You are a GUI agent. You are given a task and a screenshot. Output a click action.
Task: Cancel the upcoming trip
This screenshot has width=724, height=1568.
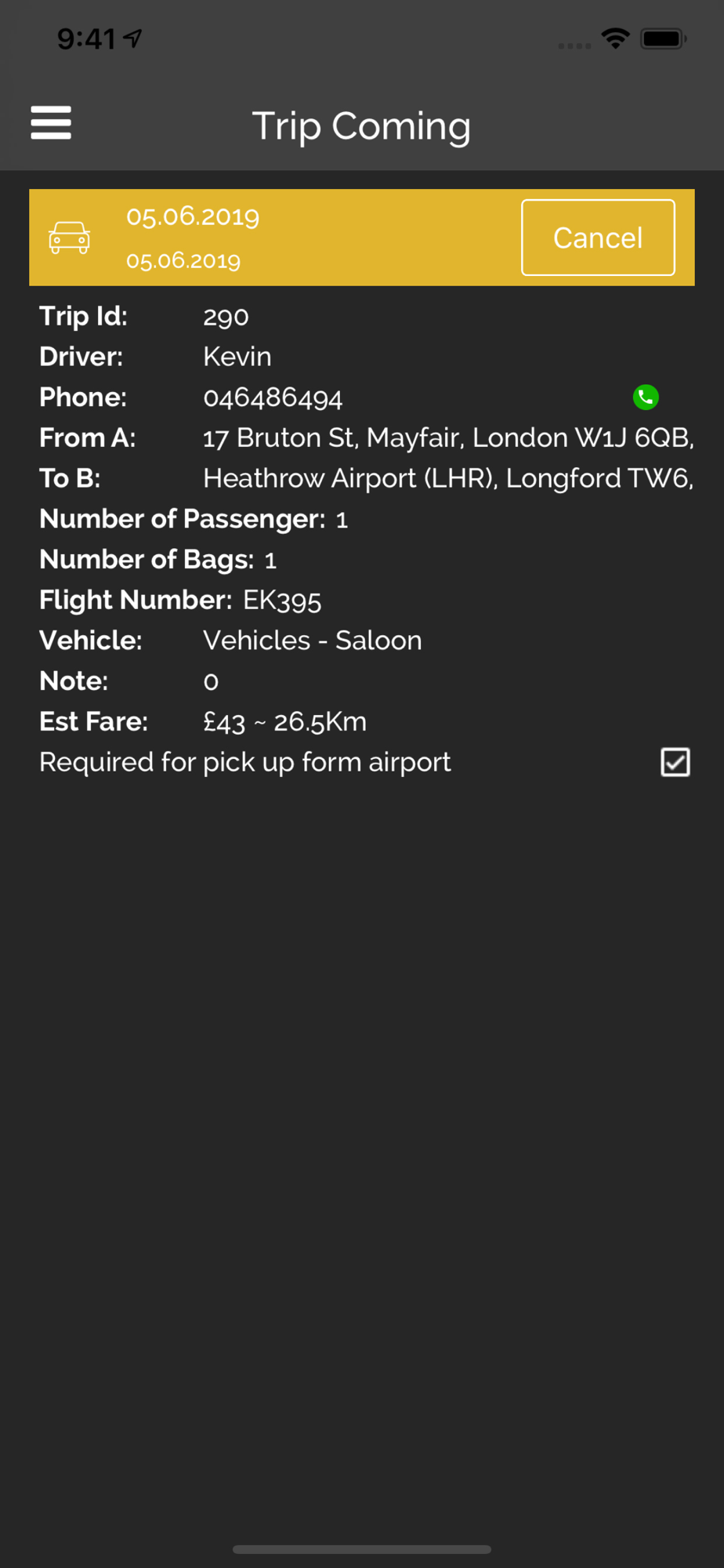(x=598, y=238)
